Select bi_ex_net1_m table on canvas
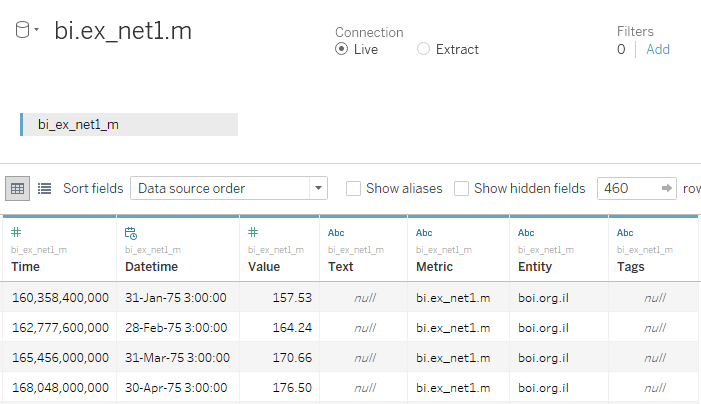Screen dimensions: 701x404 click(x=129, y=124)
